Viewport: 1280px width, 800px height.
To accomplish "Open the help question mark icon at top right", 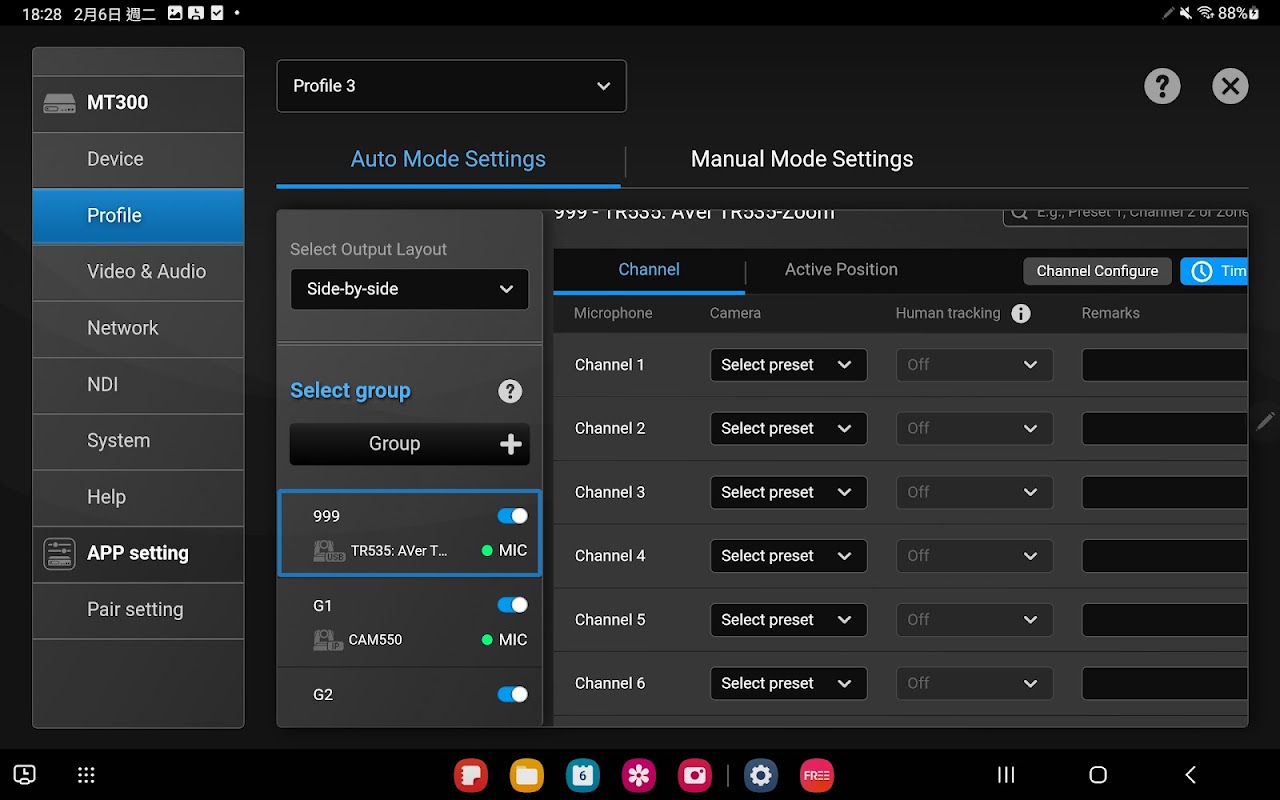I will tap(1162, 87).
